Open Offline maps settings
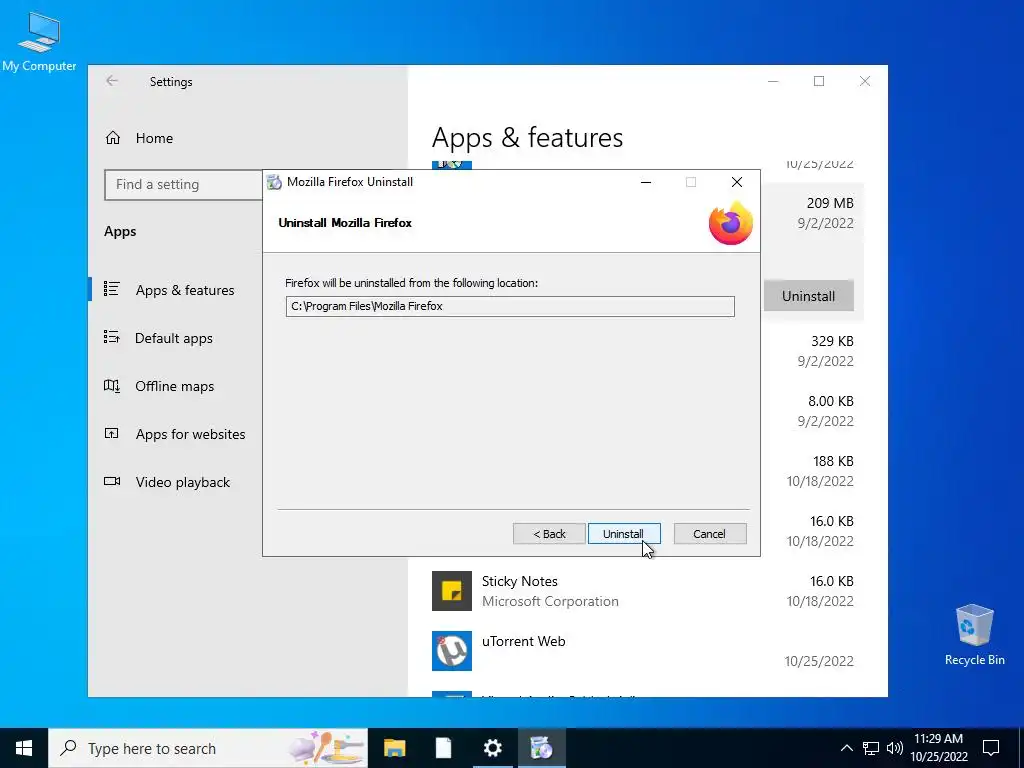 (x=174, y=386)
